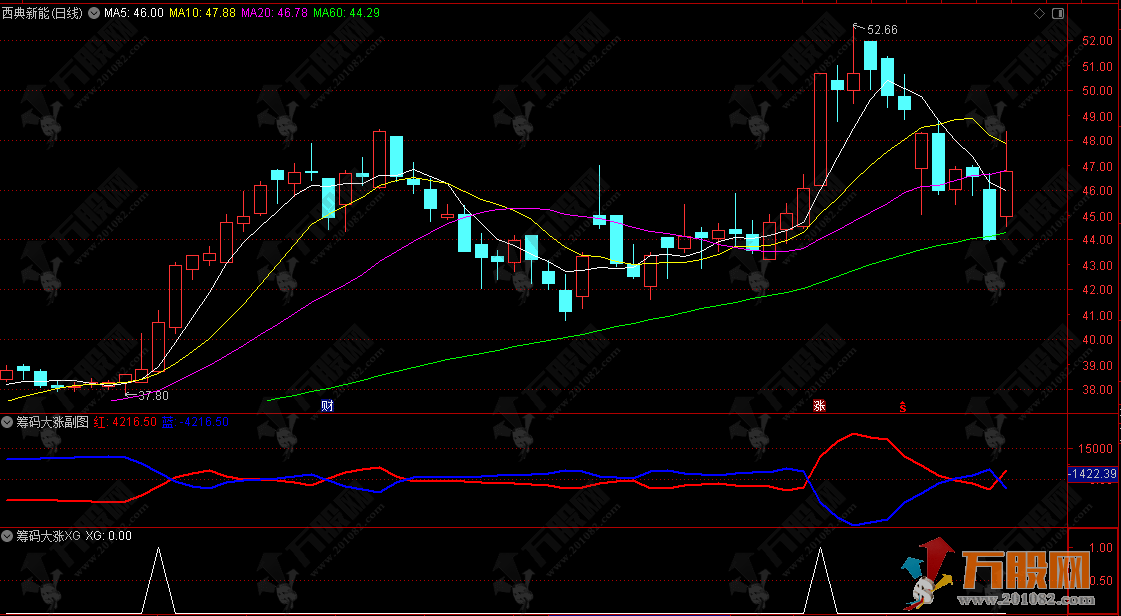The image size is (1121, 616).
Task: Click the red S marker on timeline
Action: [x=902, y=406]
